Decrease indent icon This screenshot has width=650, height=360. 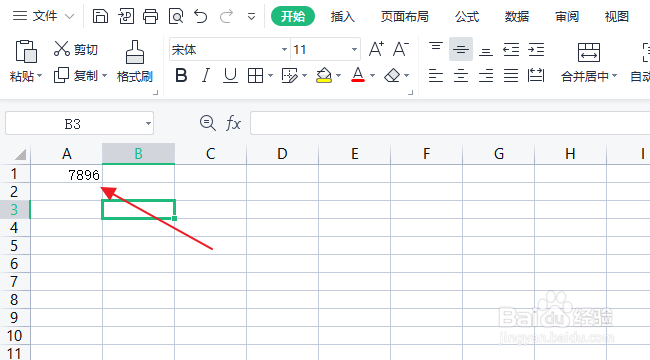coord(511,50)
